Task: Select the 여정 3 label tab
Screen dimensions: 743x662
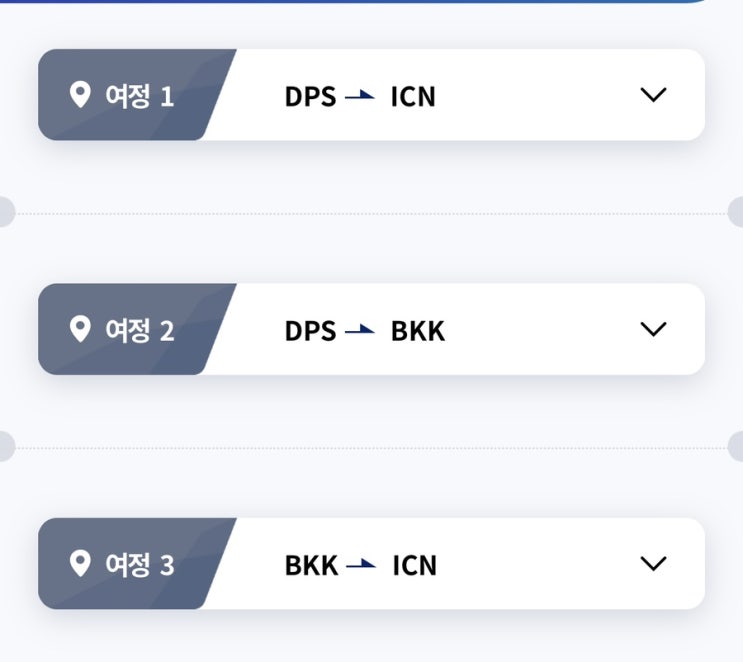Action: pos(137,563)
